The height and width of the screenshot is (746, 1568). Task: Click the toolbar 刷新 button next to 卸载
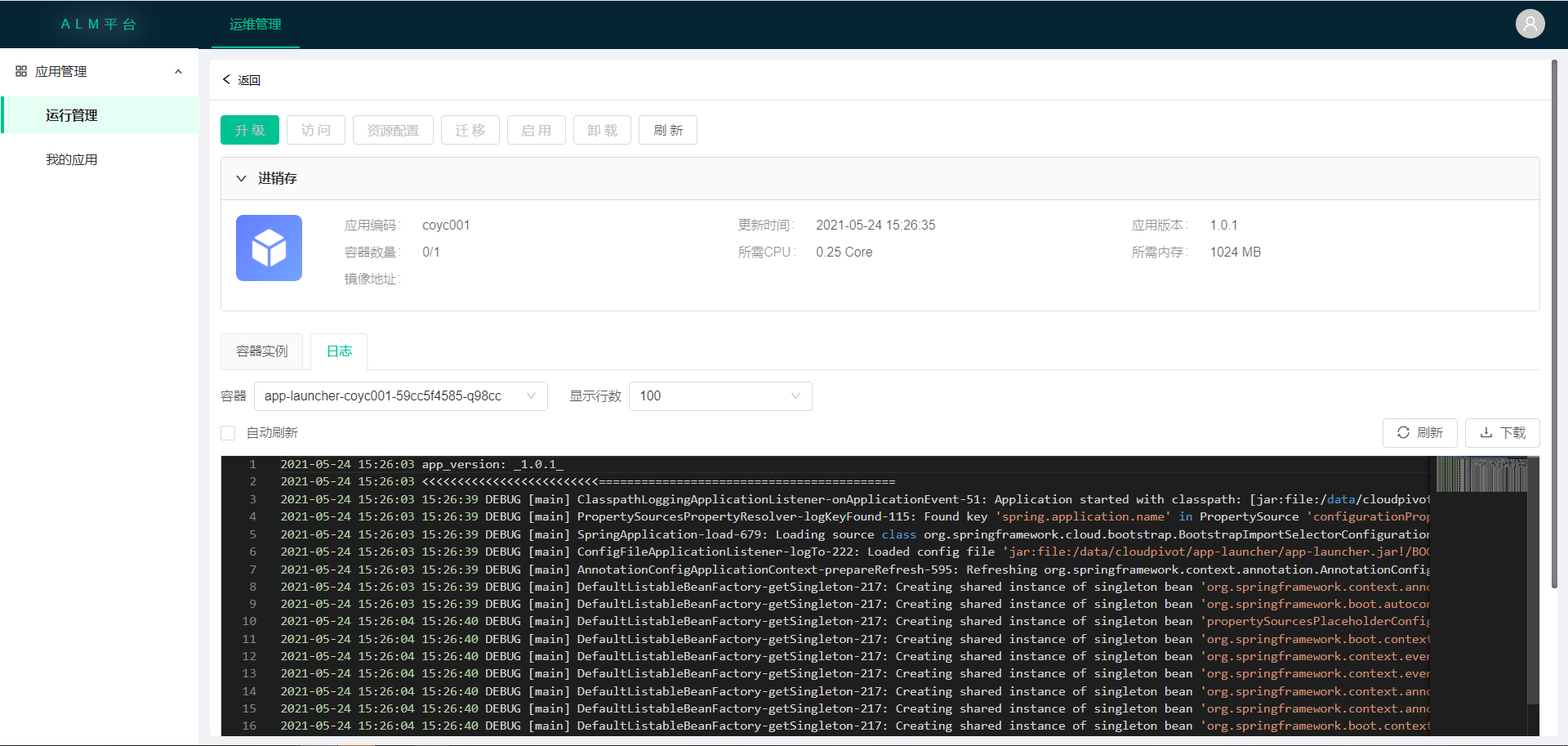tap(668, 130)
